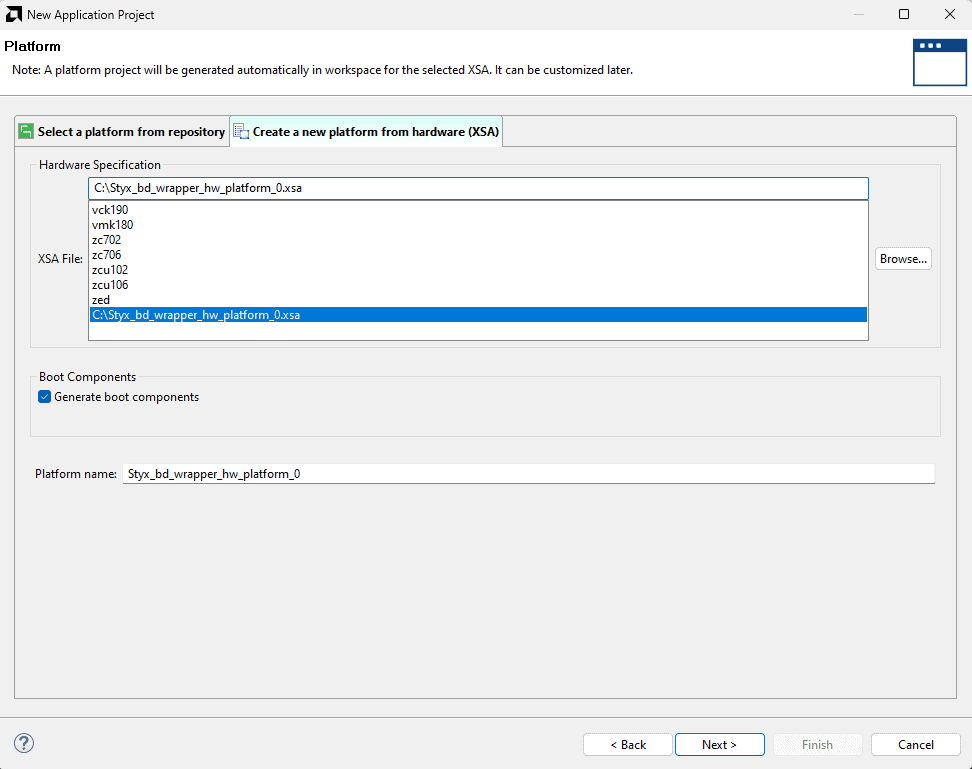
Task: Pick zed from the XSA dropdown list
Action: point(101,300)
